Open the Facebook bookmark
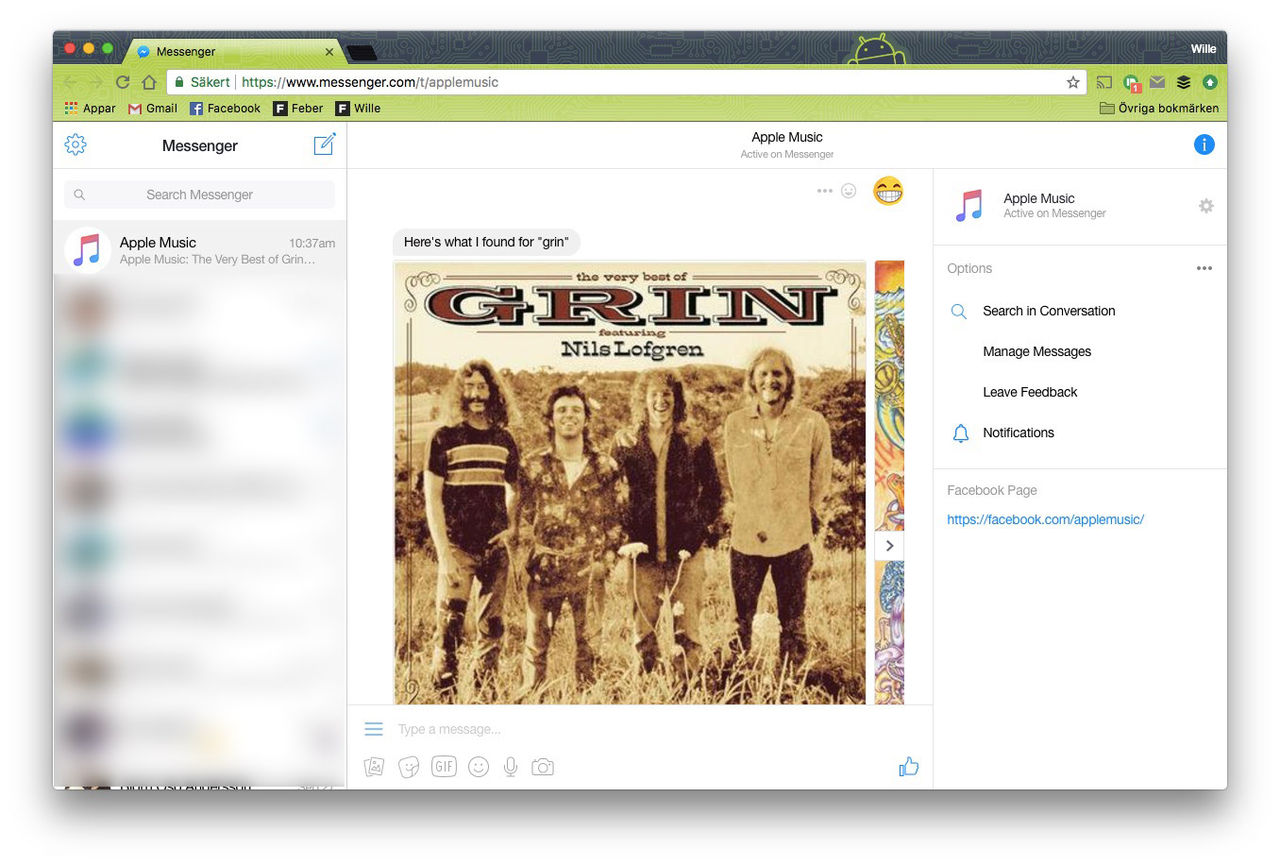Viewport: 1280px width, 865px height. pos(225,108)
